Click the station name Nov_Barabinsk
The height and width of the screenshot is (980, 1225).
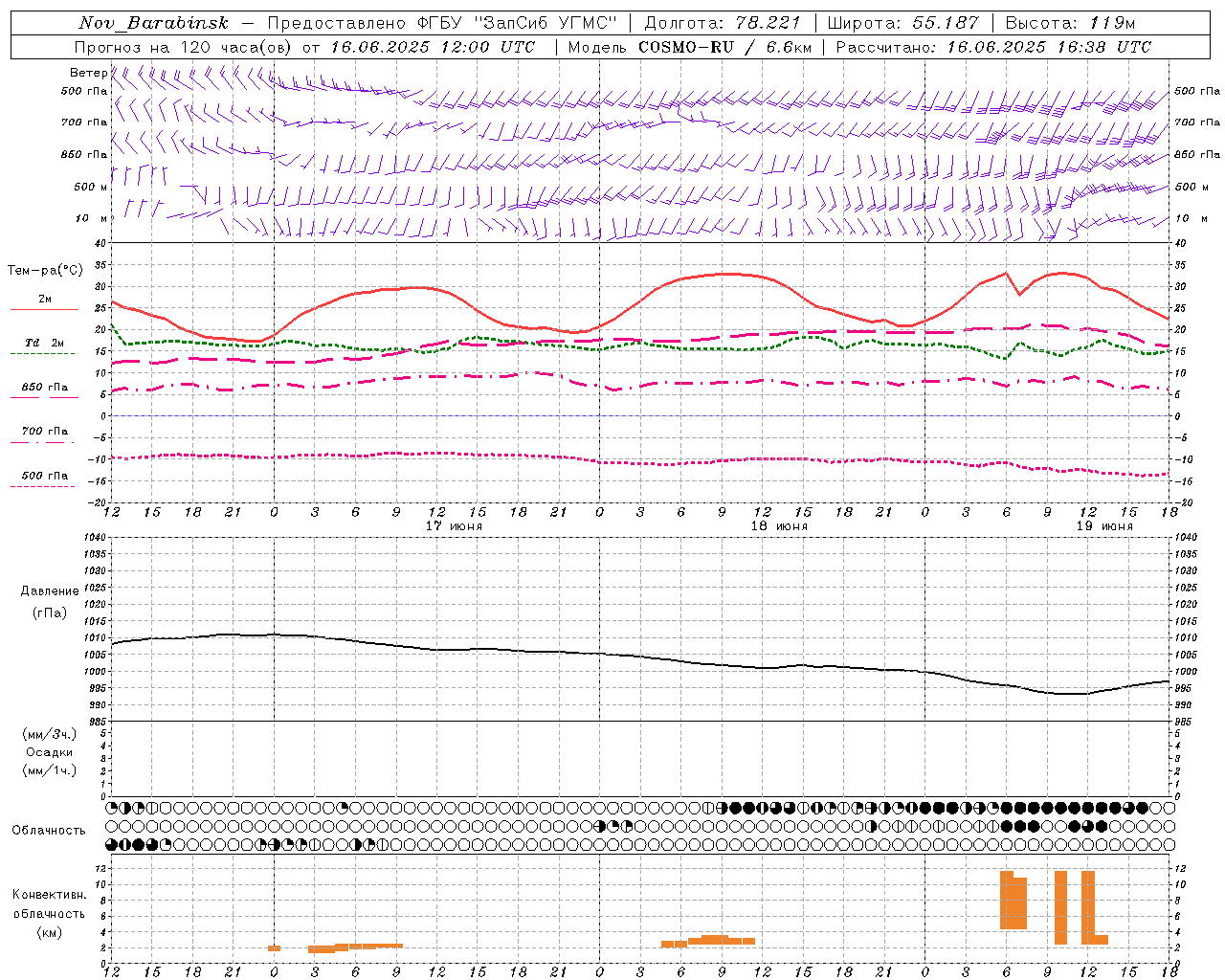coord(153,23)
